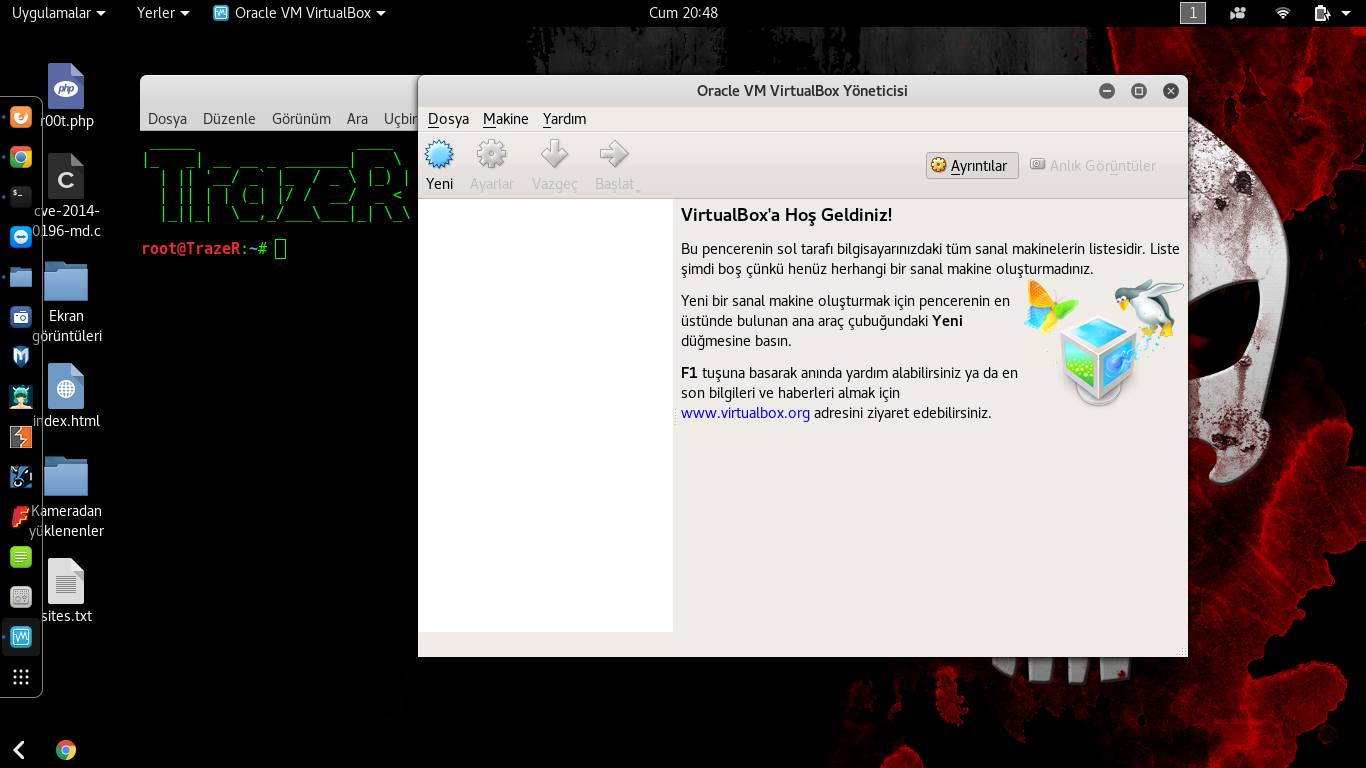Select the Ekran görüntüleri desktop folder
1366x768 pixels.
(66, 302)
